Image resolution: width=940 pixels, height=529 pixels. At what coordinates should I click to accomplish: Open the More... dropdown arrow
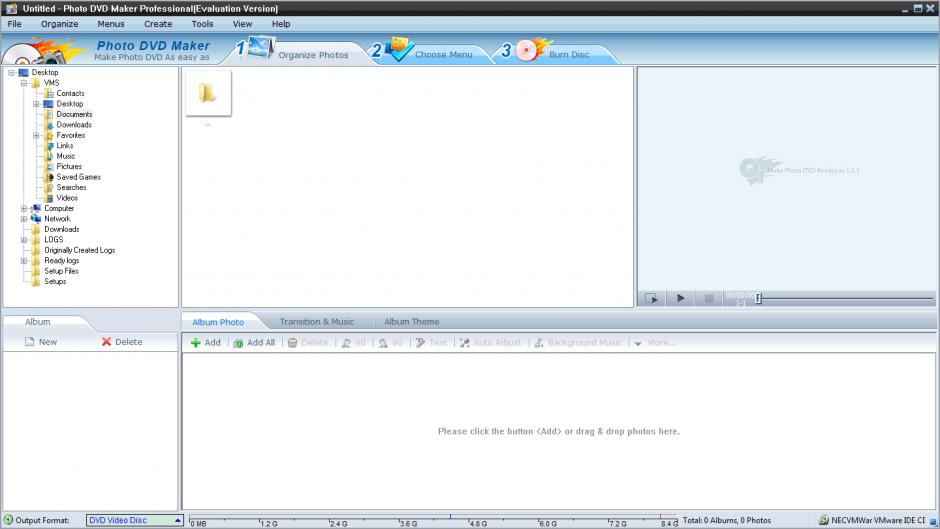coord(638,344)
